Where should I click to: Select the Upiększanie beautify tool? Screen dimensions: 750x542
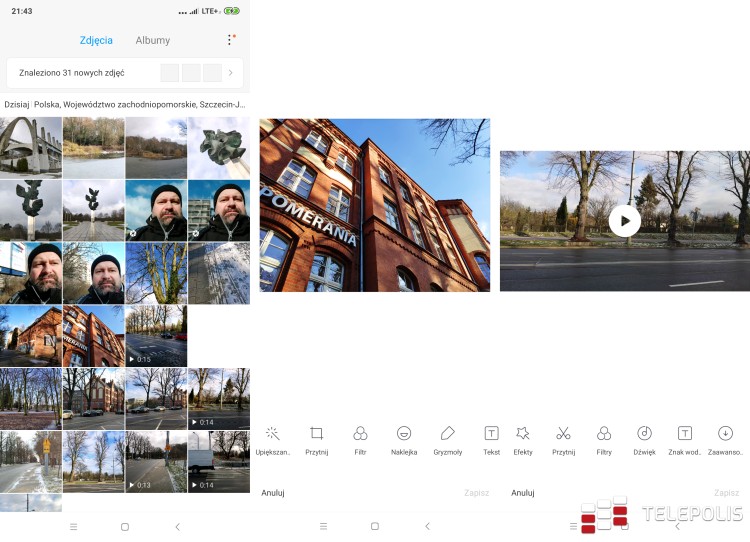click(272, 439)
